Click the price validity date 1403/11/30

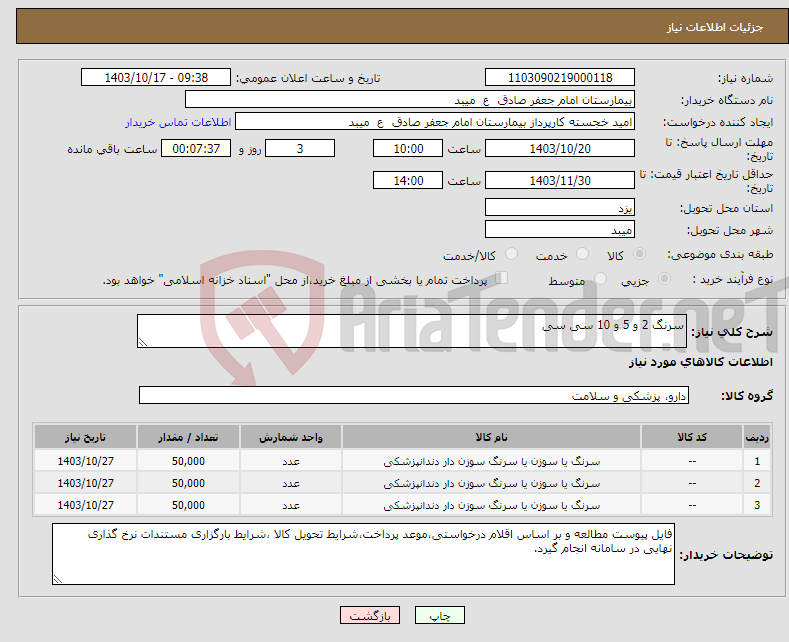[x=560, y=180]
